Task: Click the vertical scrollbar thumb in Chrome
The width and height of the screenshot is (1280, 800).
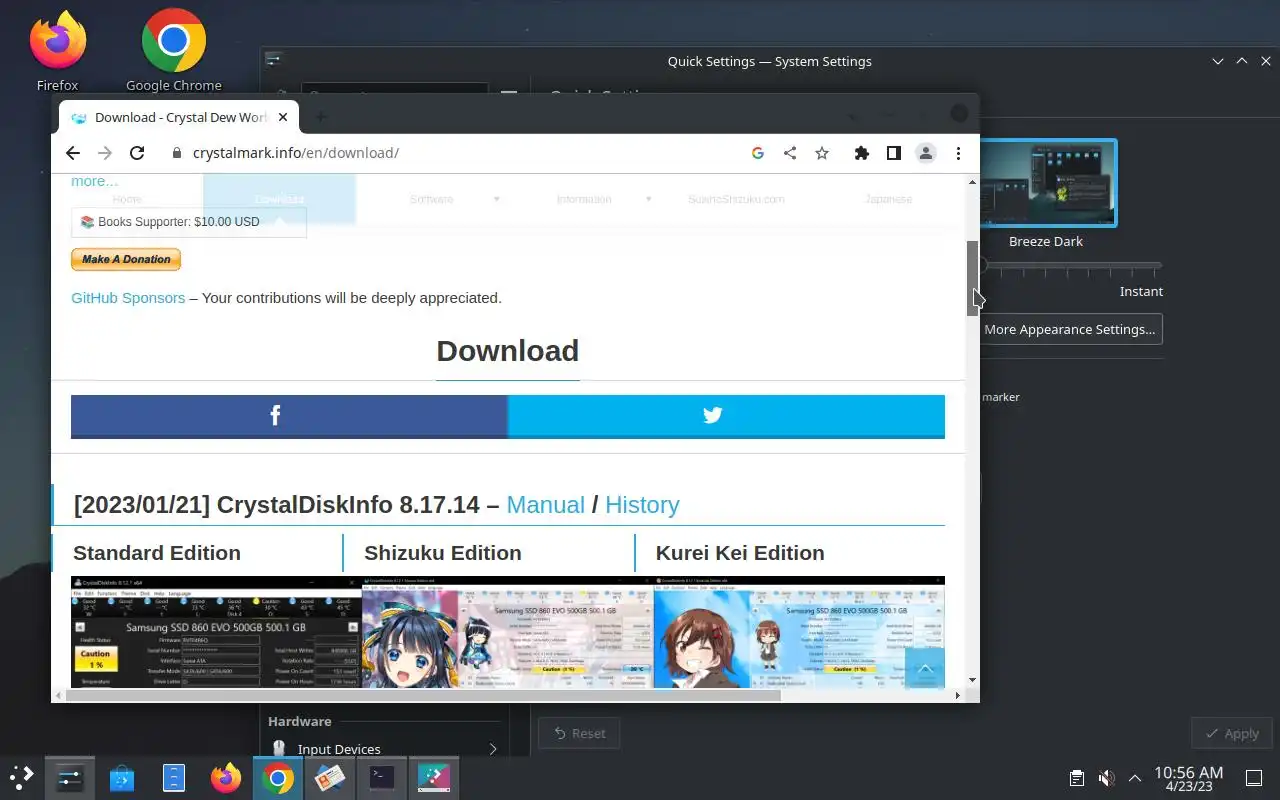Action: (972, 279)
